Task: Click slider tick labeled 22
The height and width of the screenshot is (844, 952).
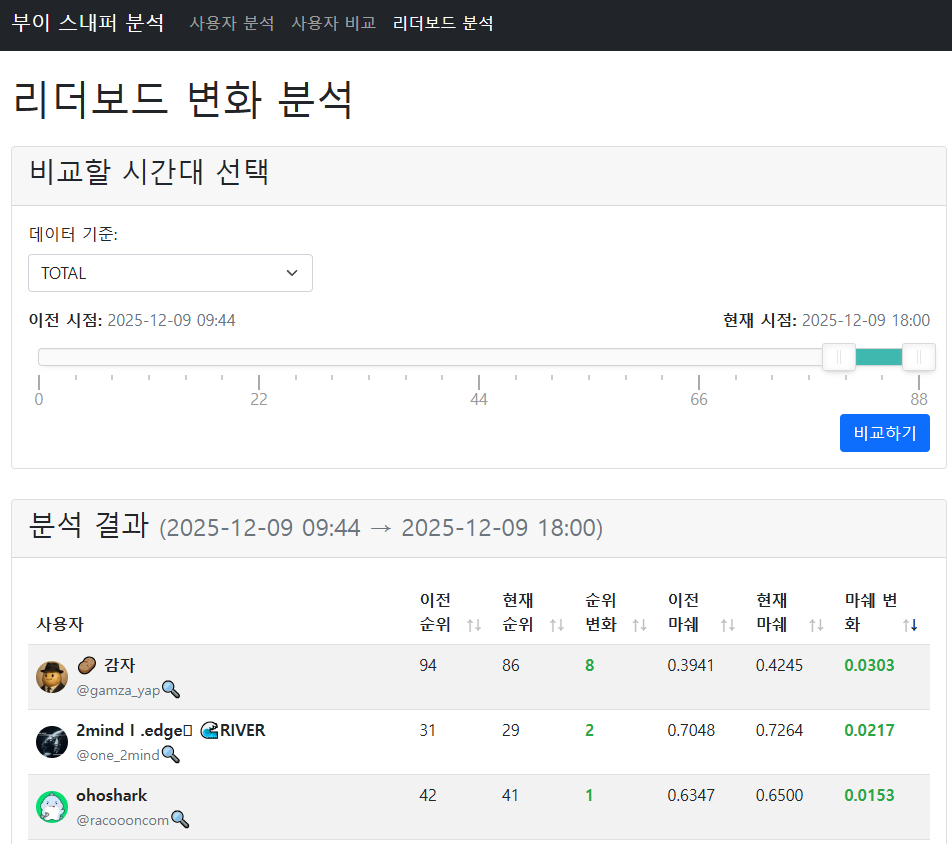Action: pyautogui.click(x=259, y=399)
